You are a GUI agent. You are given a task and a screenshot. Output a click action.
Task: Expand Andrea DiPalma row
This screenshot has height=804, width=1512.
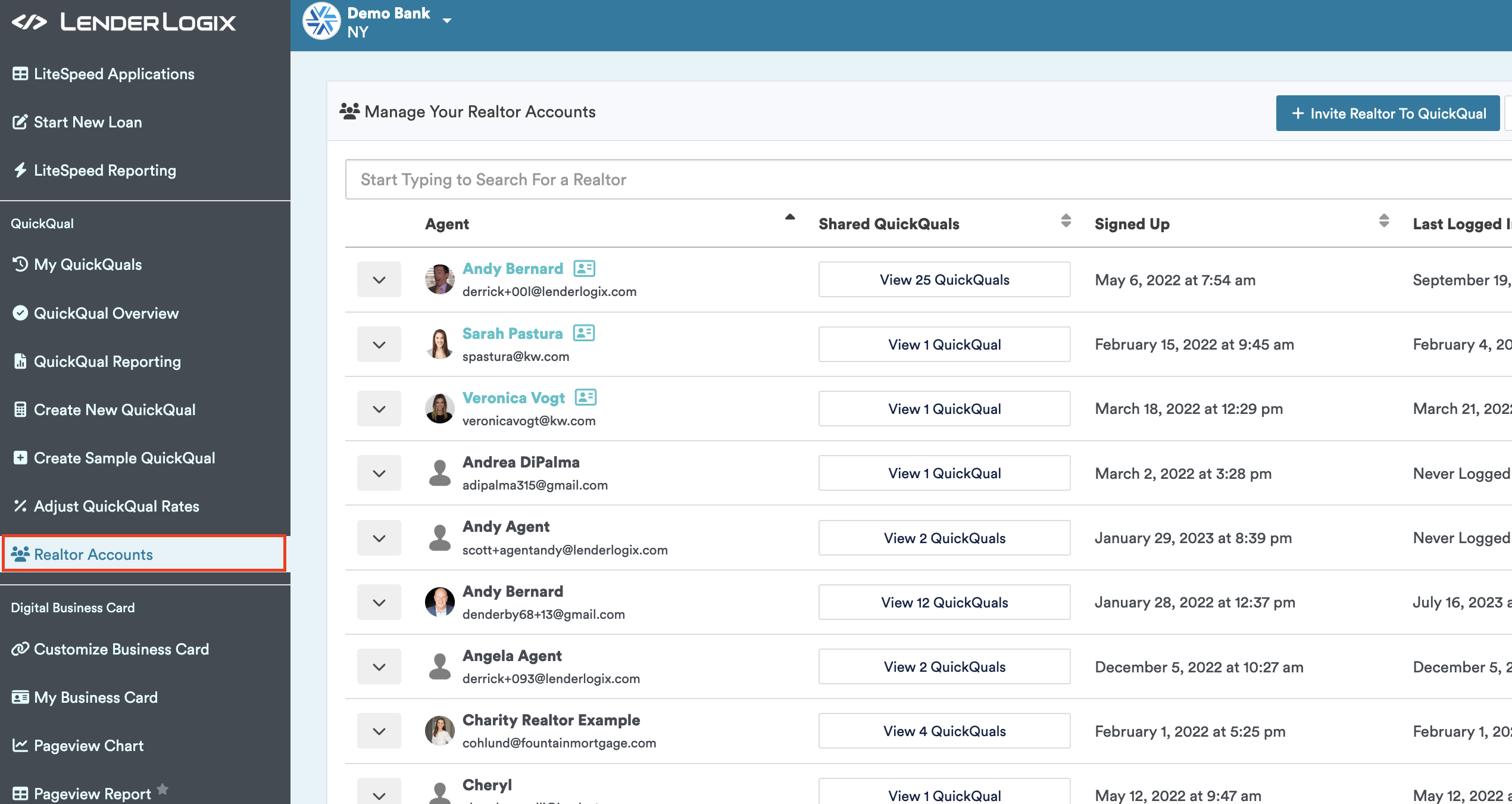point(379,473)
